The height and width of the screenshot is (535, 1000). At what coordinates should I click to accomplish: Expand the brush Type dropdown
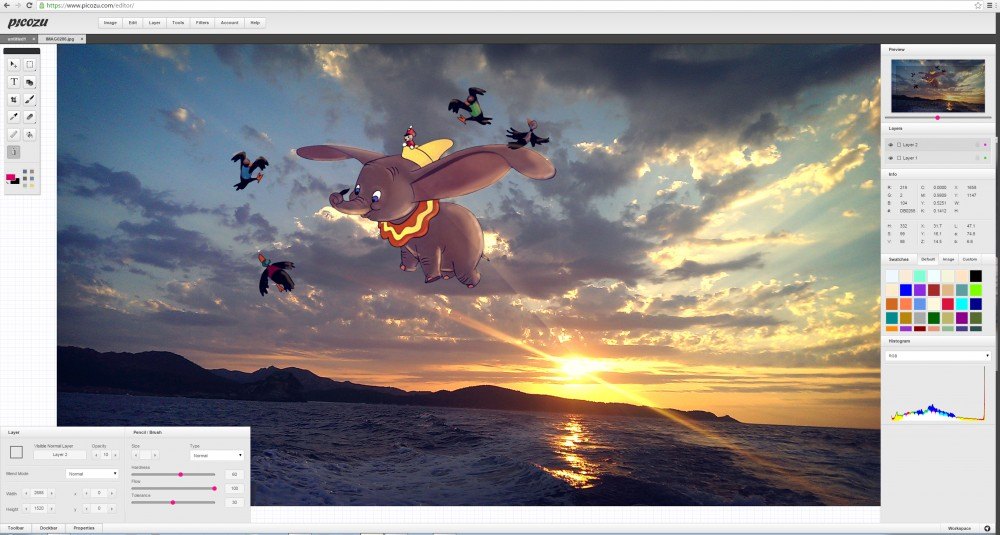point(217,455)
